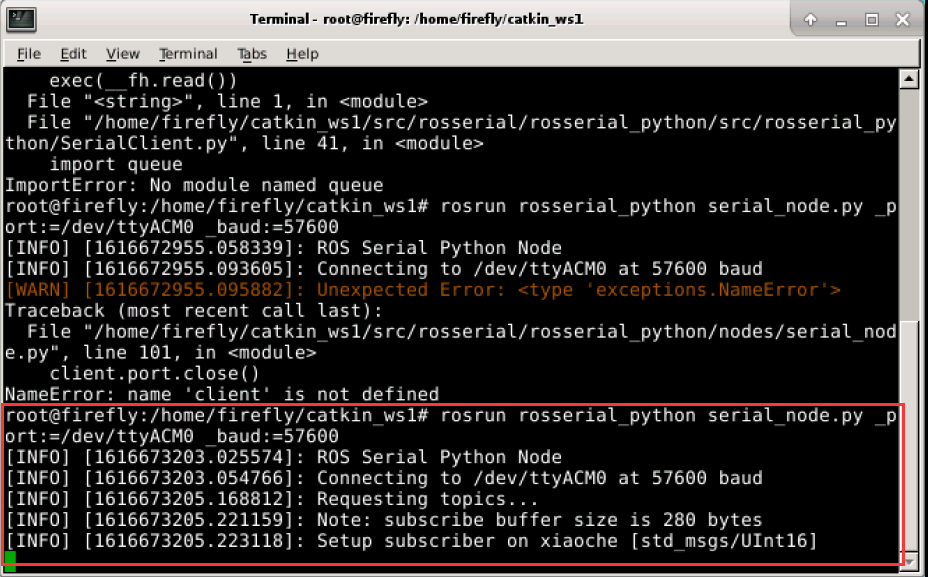Click the roll-up shade button in title bar

(x=812, y=18)
